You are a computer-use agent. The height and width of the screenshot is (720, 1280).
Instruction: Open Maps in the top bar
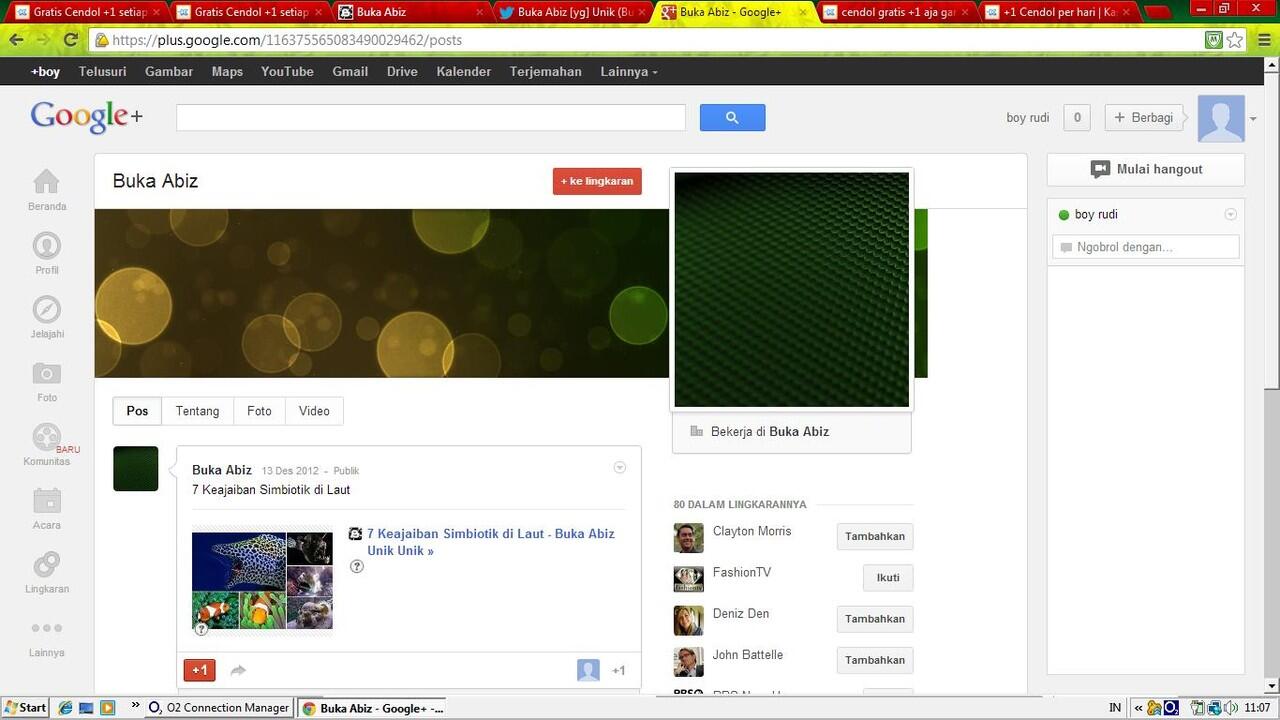click(x=227, y=71)
